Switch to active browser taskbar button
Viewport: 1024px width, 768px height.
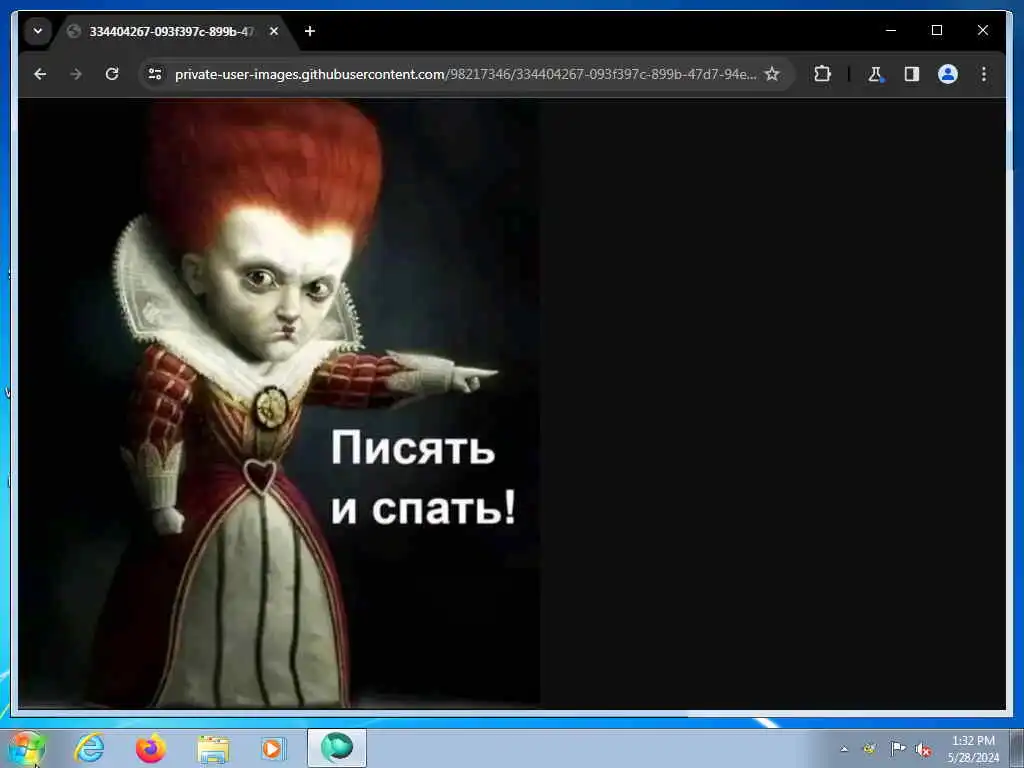pos(336,748)
